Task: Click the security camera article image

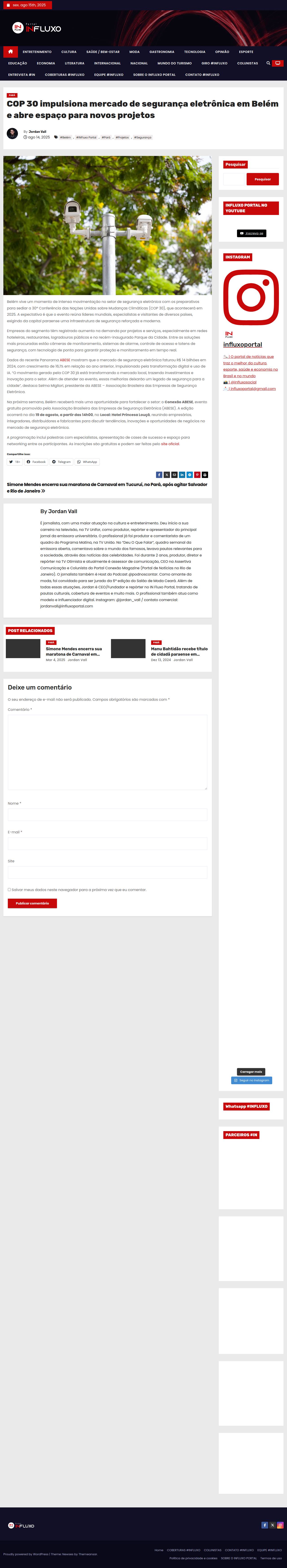Action: (x=108, y=226)
